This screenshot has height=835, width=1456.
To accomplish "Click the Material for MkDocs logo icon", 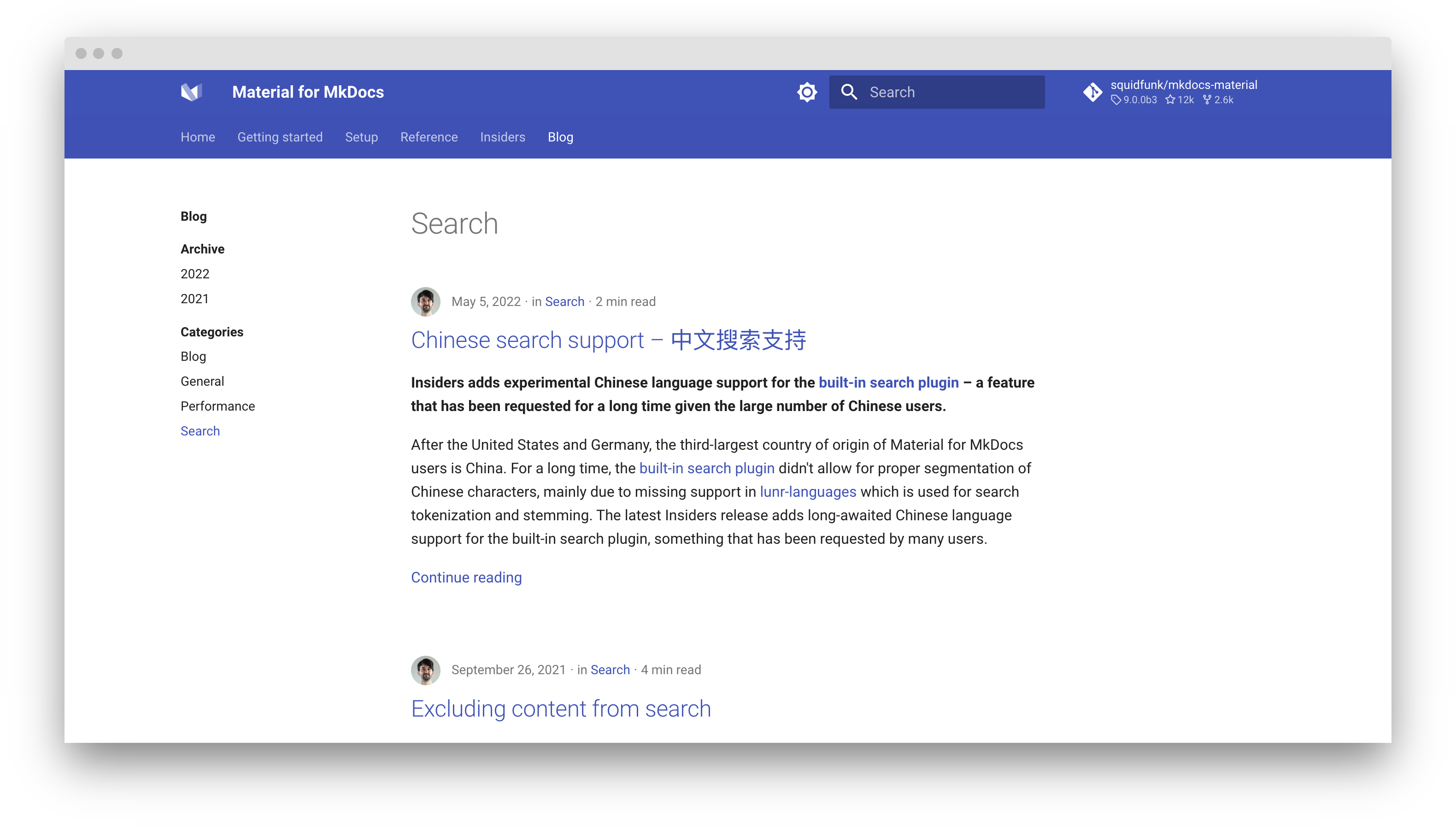I will tap(192, 92).
